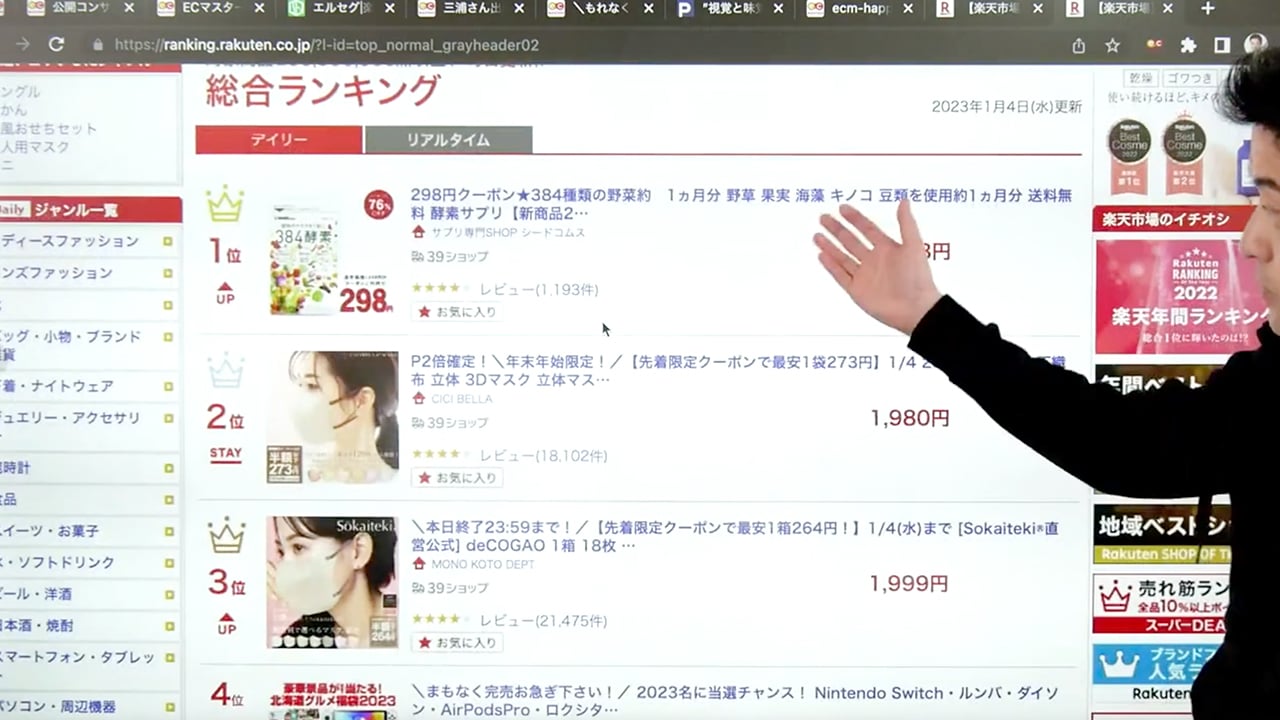Click 39ショップ badge on rank 1 item
Image resolution: width=1280 pixels, height=720 pixels.
click(x=450, y=257)
